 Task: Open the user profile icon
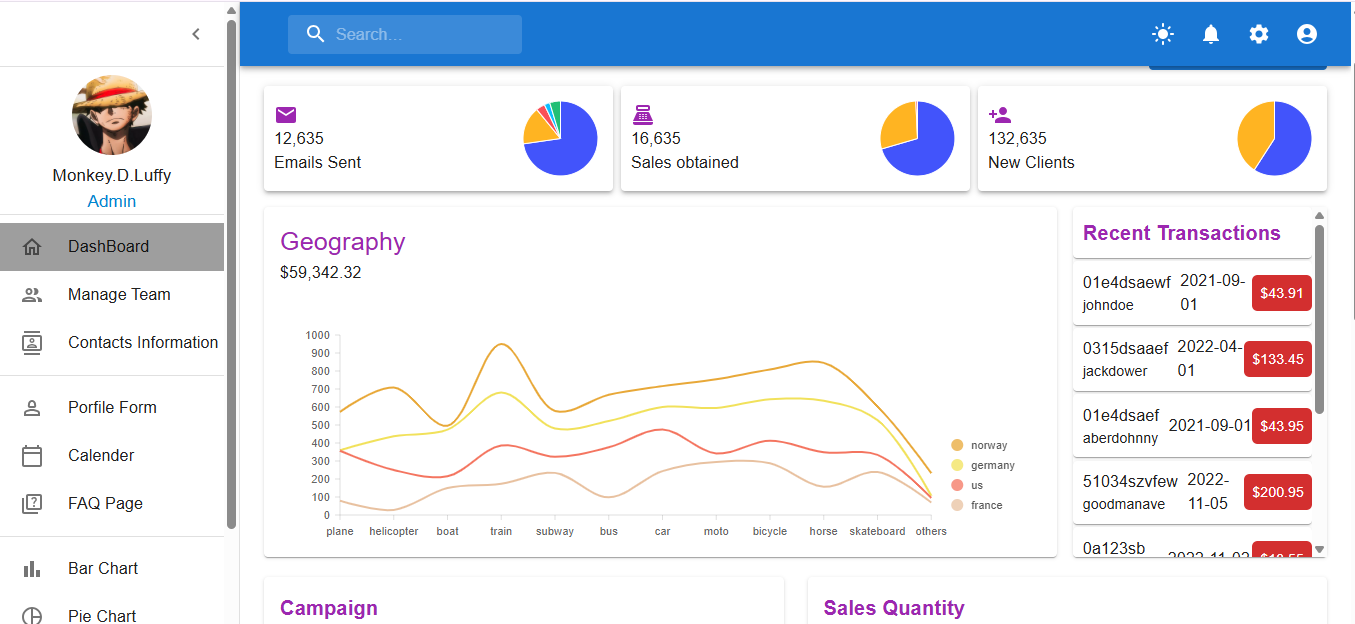coord(1306,34)
